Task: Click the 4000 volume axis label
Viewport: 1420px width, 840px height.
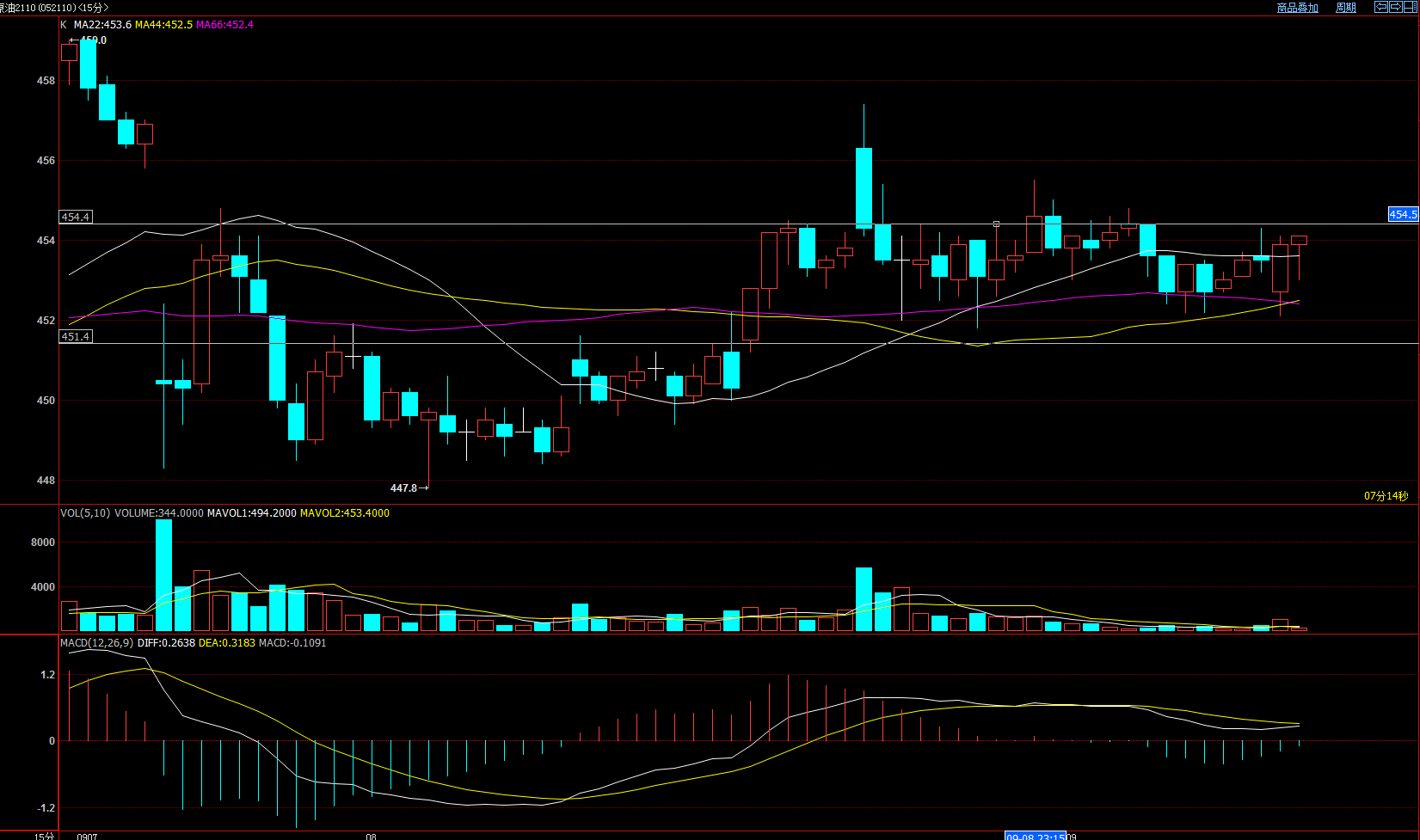Action: (x=43, y=587)
